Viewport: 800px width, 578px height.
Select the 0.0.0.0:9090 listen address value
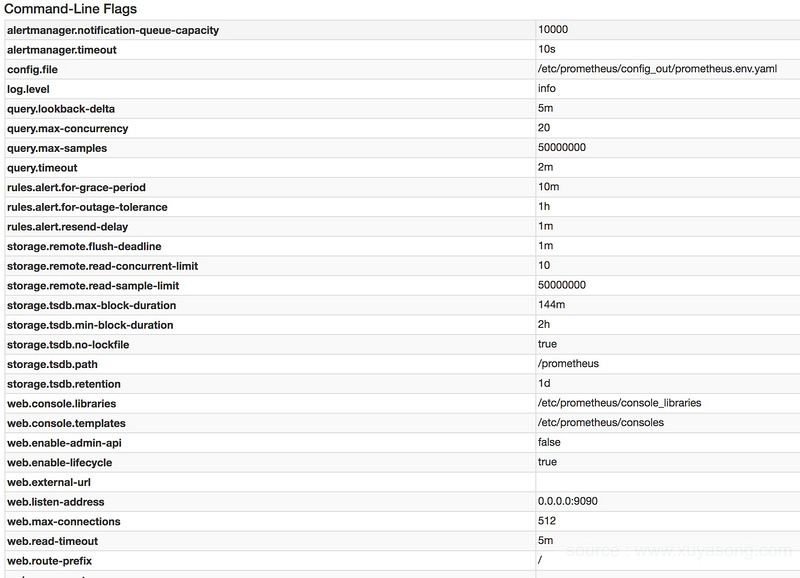(x=566, y=501)
